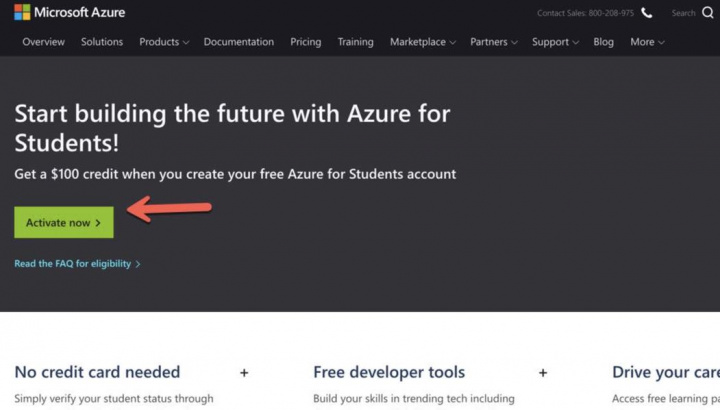The width and height of the screenshot is (720, 410).
Task: Open the Solutions menu item
Action: click(x=102, y=42)
